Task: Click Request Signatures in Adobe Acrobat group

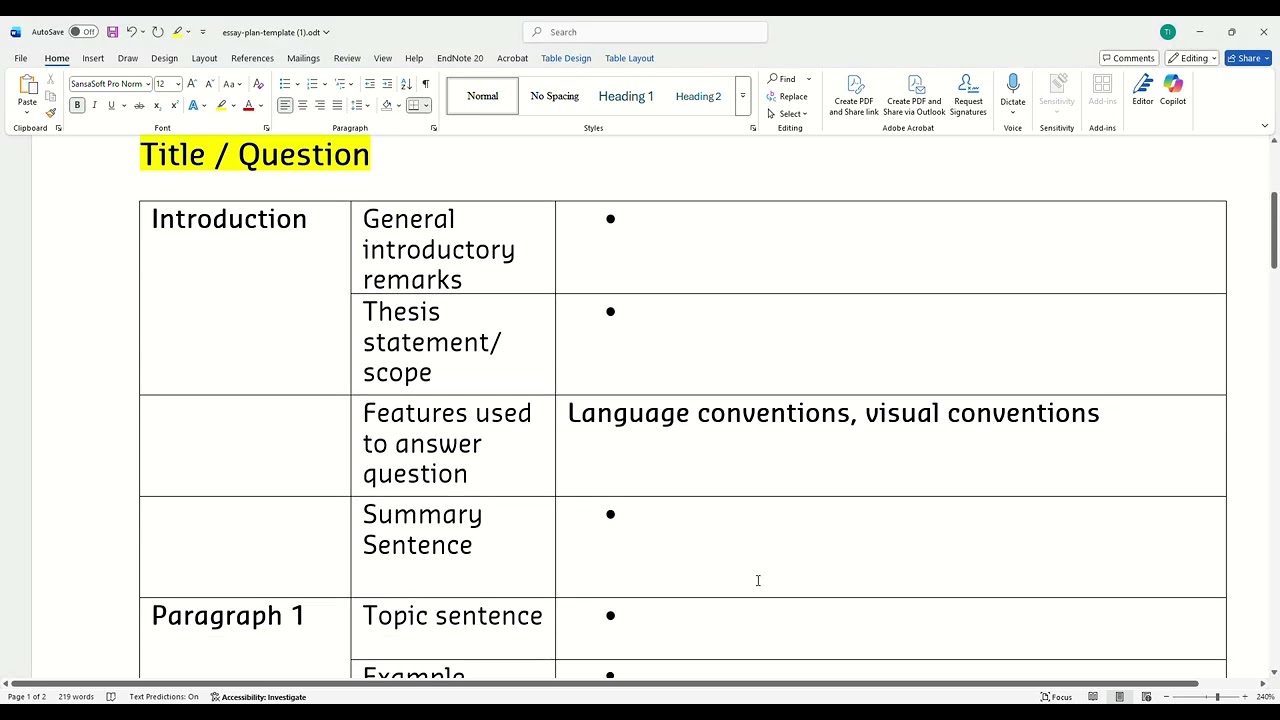Action: (968, 96)
